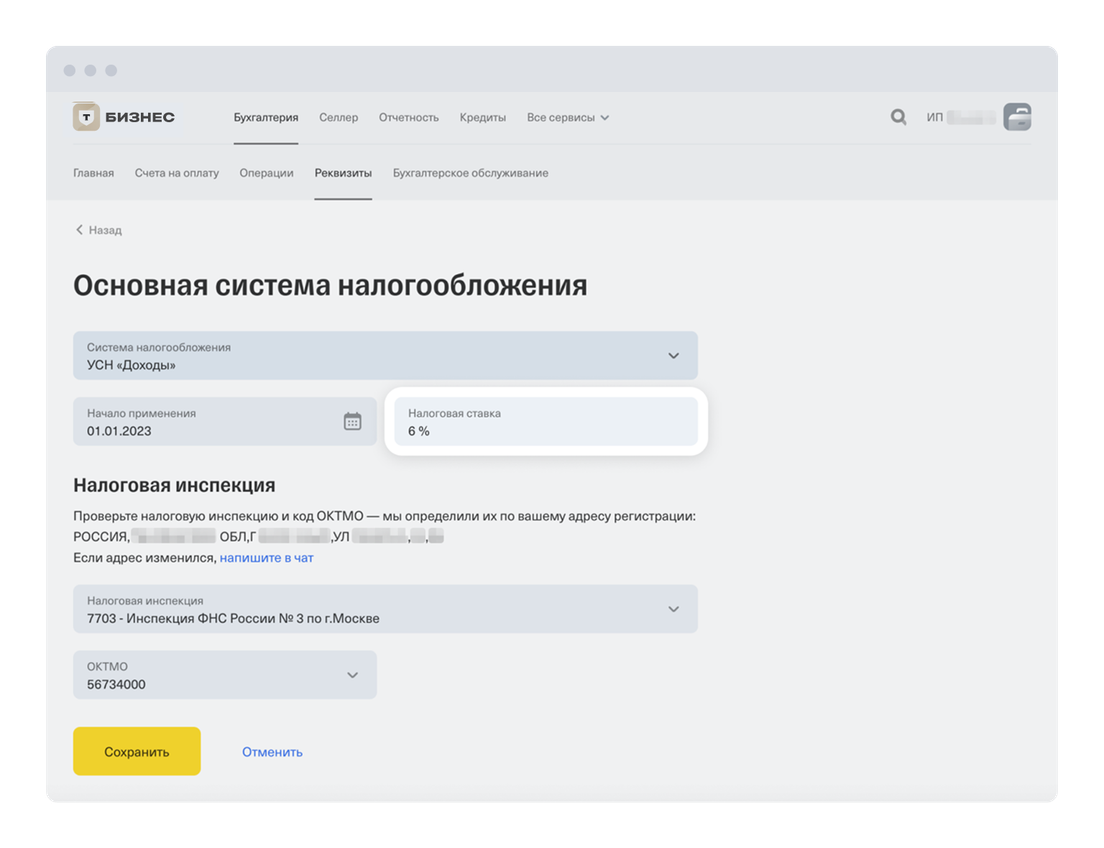Switch to the Операции tab

(x=266, y=173)
